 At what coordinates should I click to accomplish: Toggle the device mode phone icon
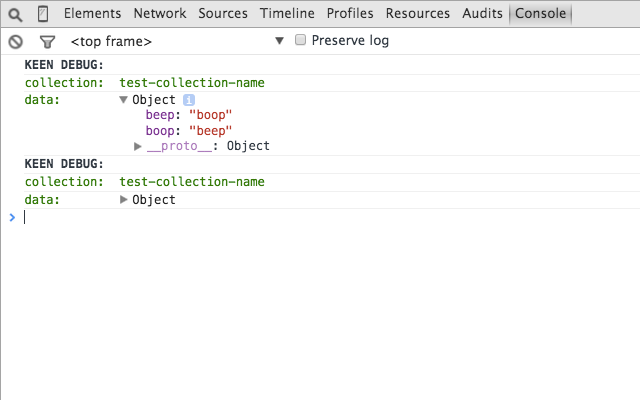coord(43,14)
